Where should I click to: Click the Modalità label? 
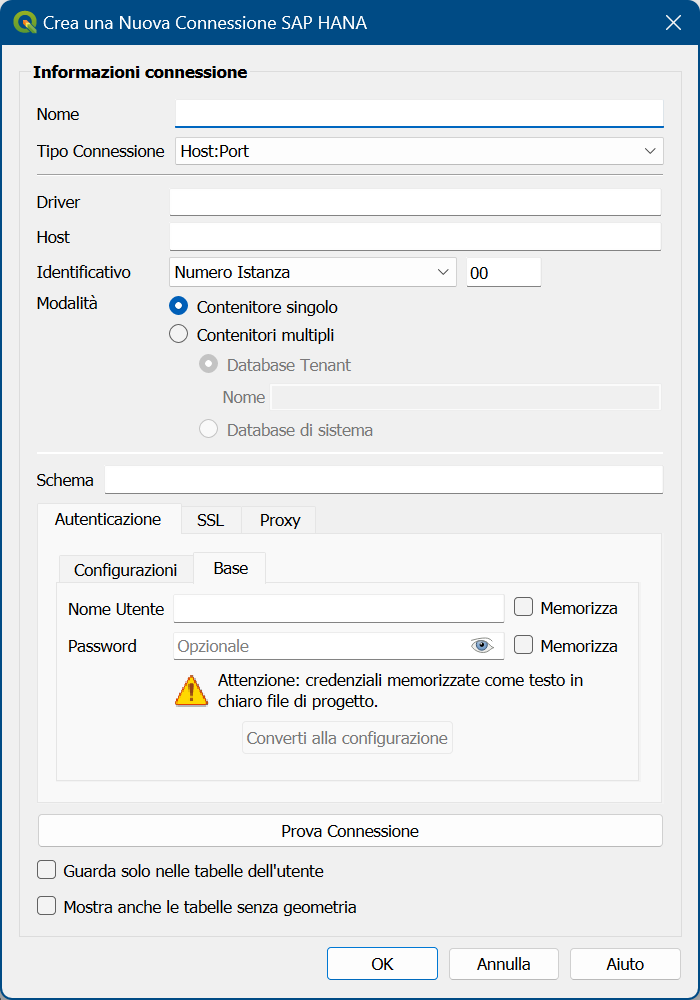[67, 303]
